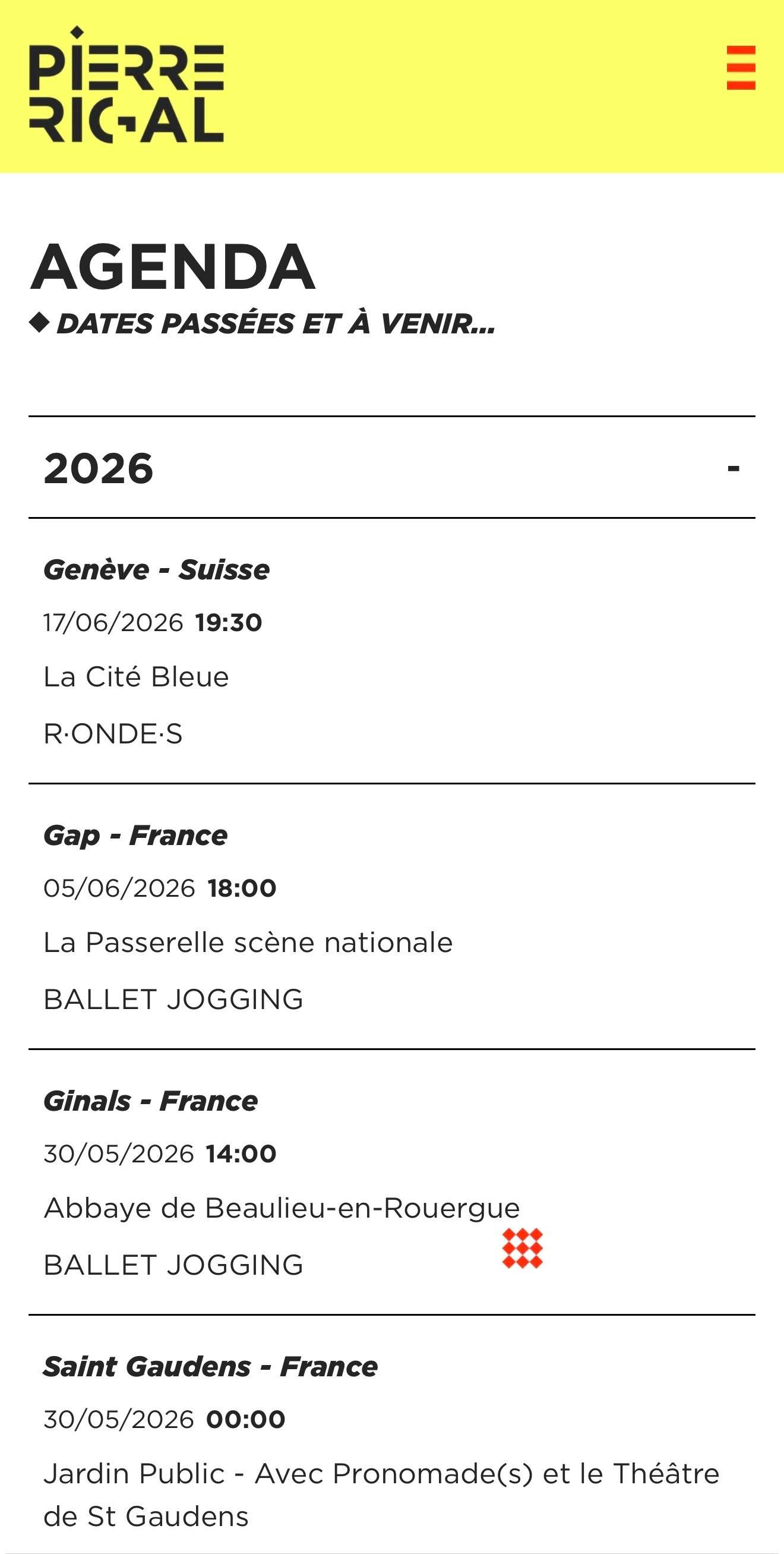
Task: Click the 05/06/2026 18:00 date
Action: (160, 888)
